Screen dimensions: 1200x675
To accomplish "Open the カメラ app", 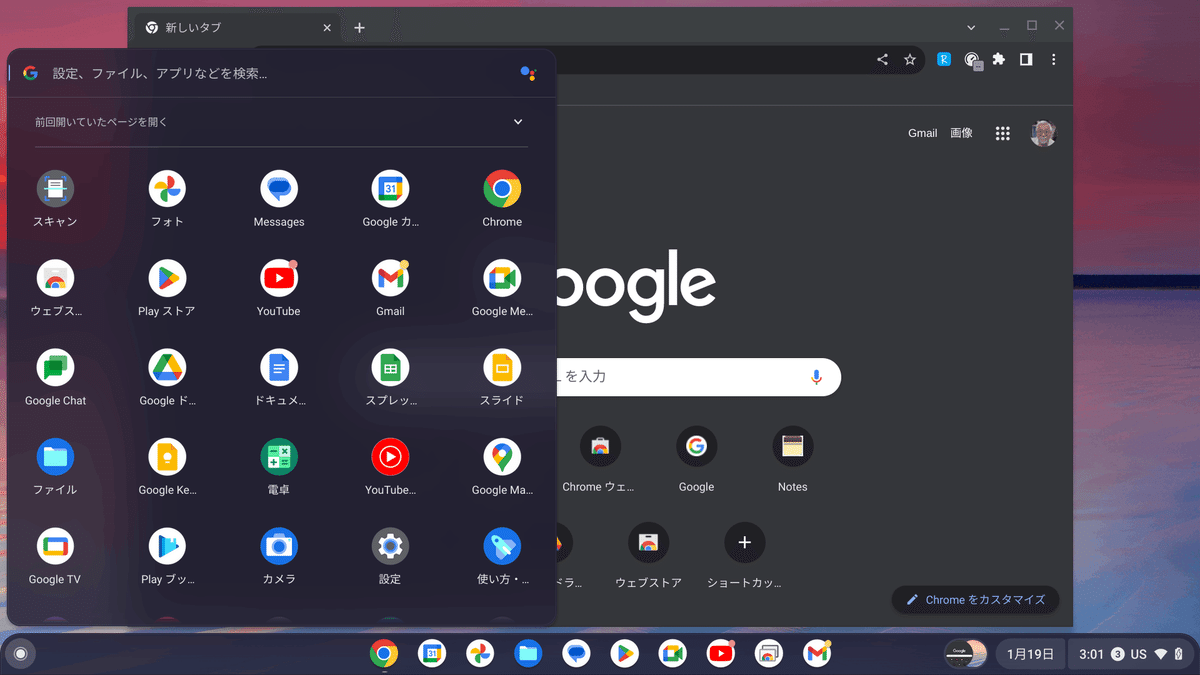I will pos(279,547).
